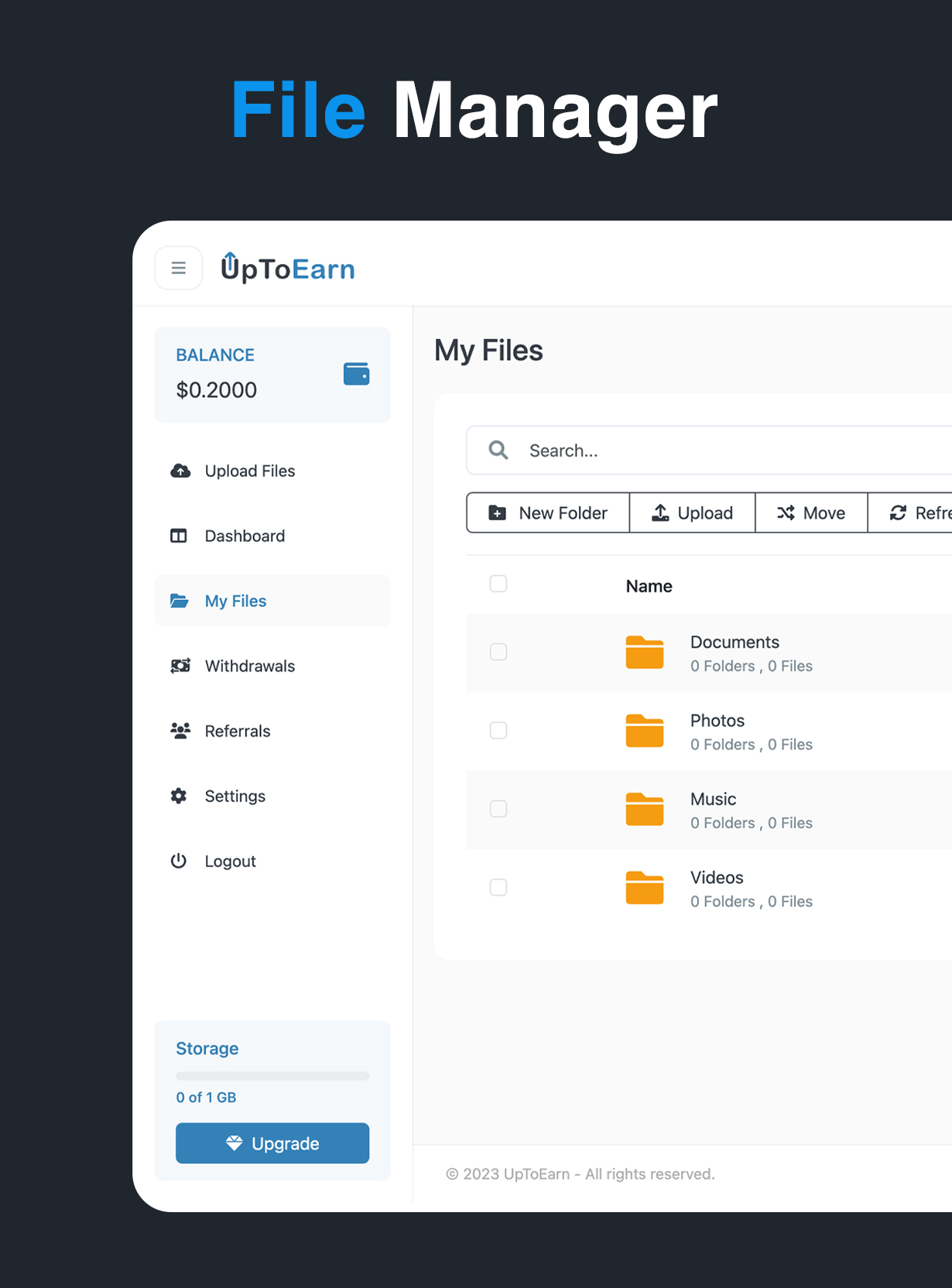Screen dimensions: 952x1288
Task: Click the '0 of 1 GB' storage text
Action: pyautogui.click(x=206, y=1098)
